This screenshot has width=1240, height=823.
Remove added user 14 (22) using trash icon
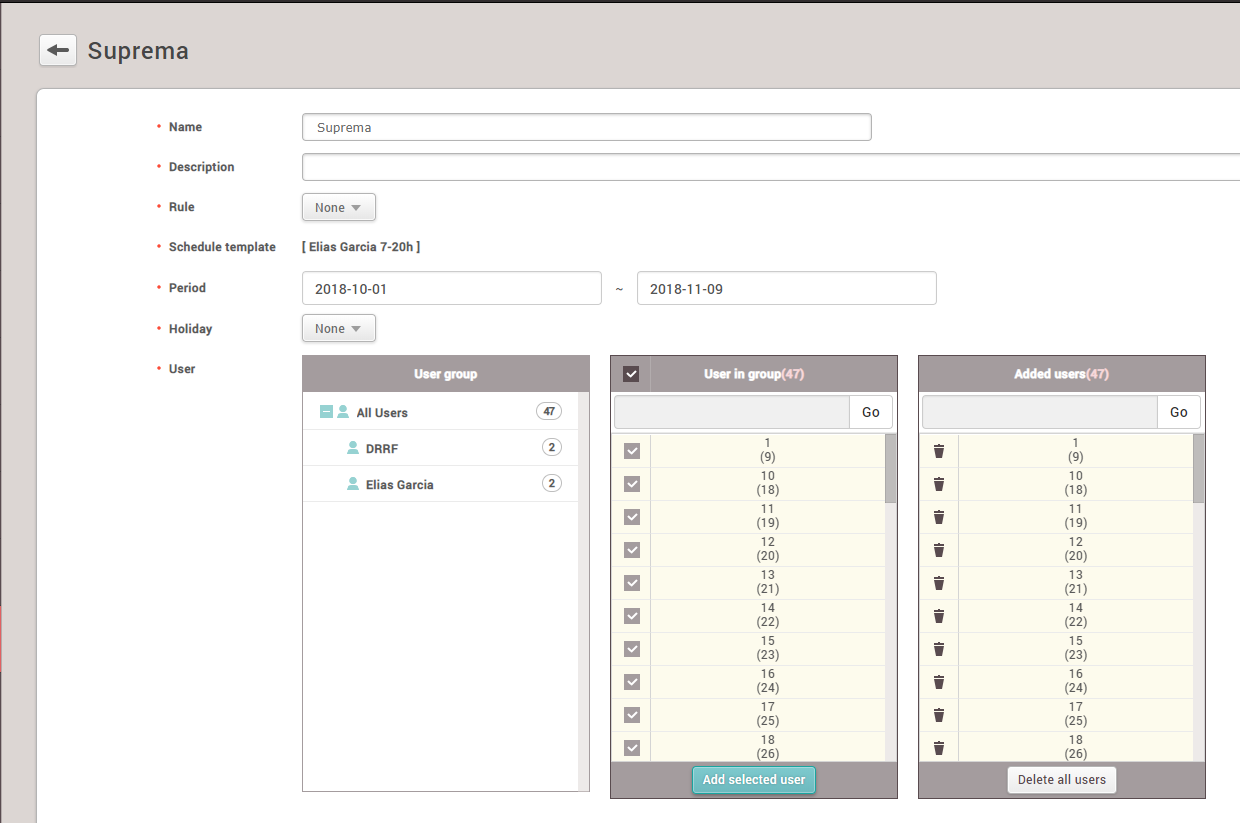pyautogui.click(x=938, y=616)
